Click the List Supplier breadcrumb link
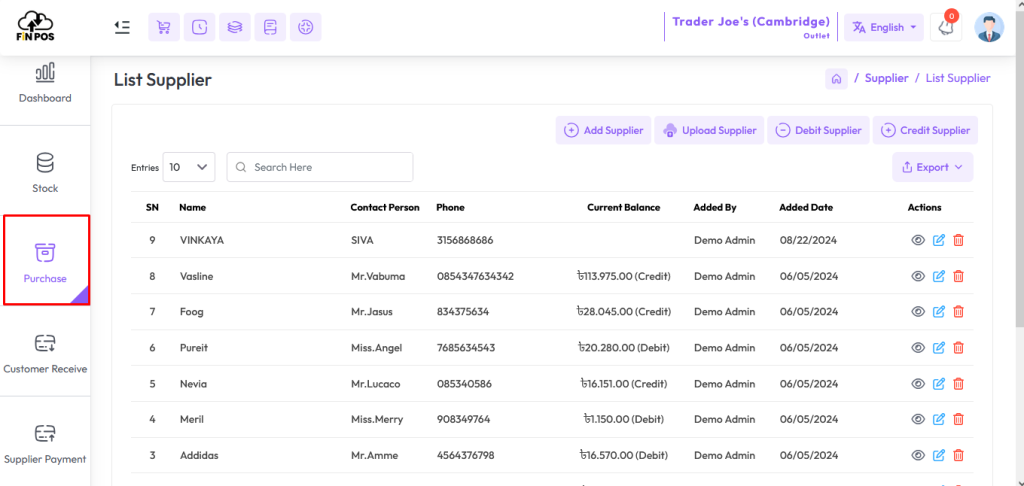This screenshot has height=486, width=1024. [958, 78]
